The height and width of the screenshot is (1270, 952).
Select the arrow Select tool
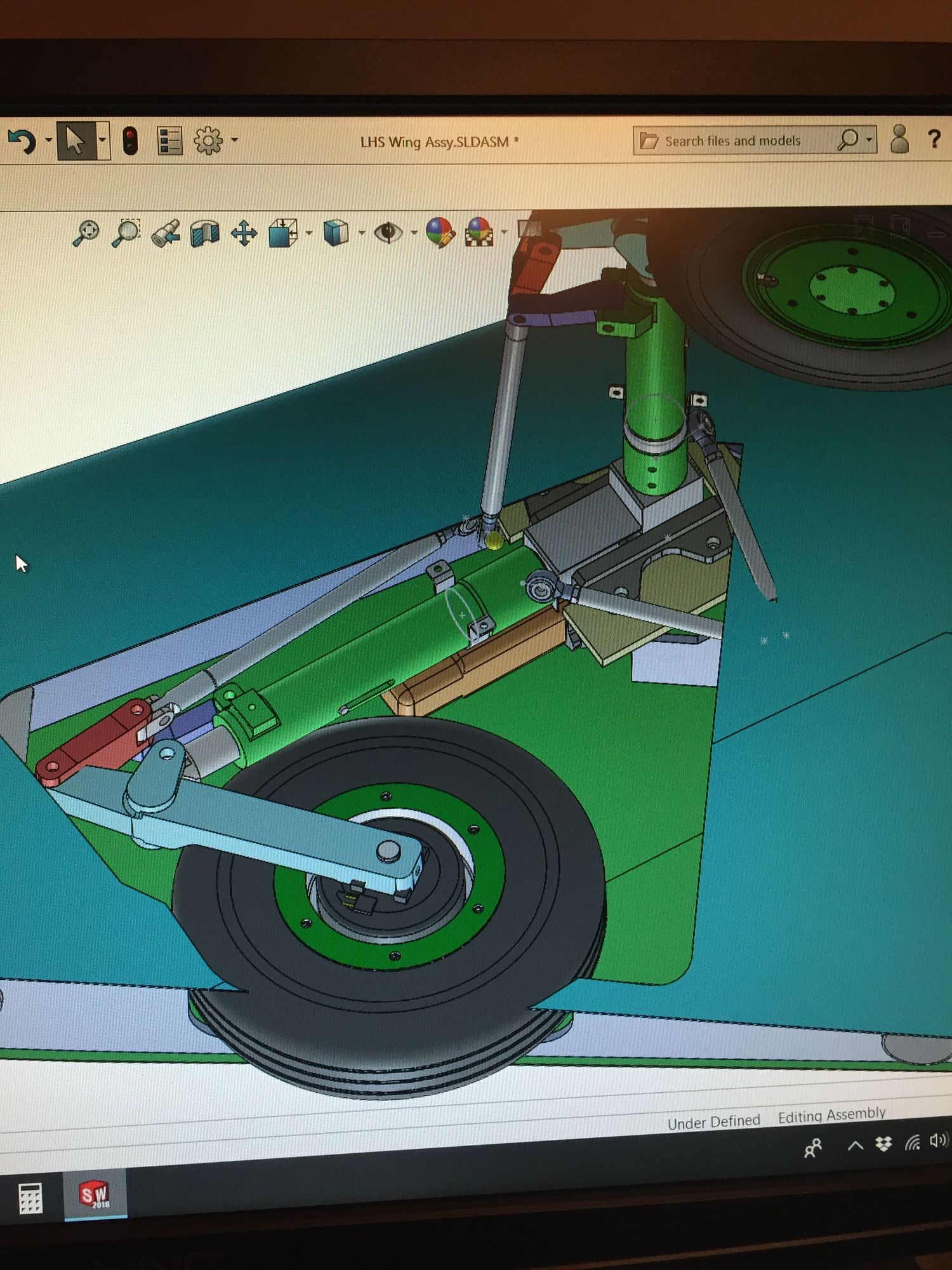(75, 140)
